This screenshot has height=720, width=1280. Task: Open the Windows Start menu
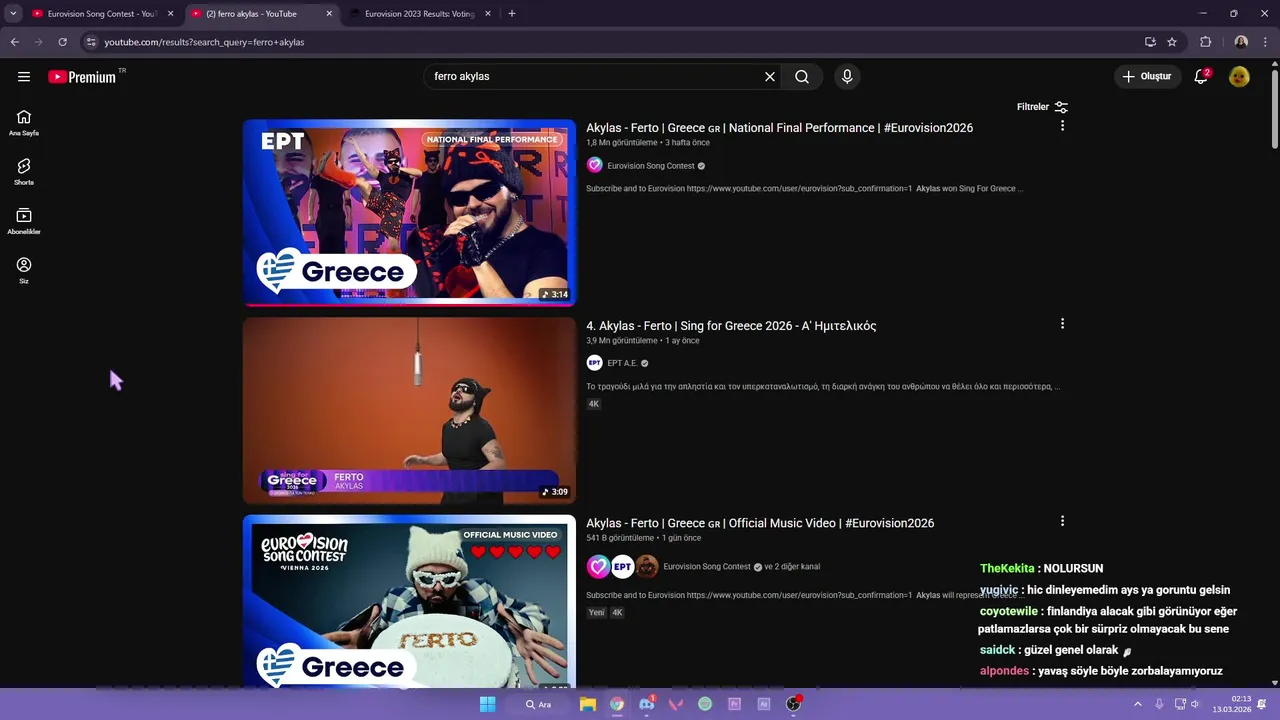click(x=487, y=704)
